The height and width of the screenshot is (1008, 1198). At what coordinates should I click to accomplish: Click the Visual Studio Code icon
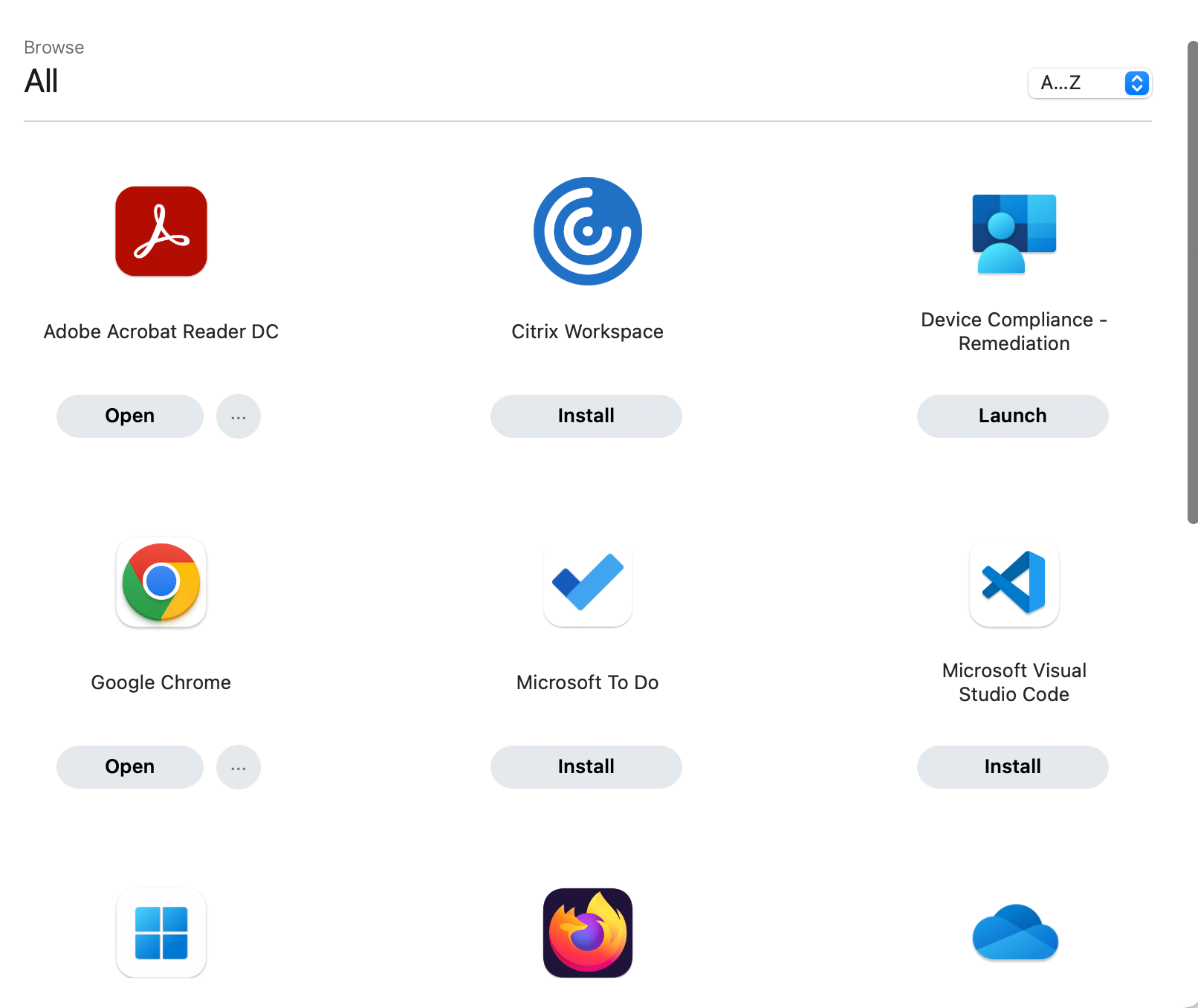point(1014,582)
